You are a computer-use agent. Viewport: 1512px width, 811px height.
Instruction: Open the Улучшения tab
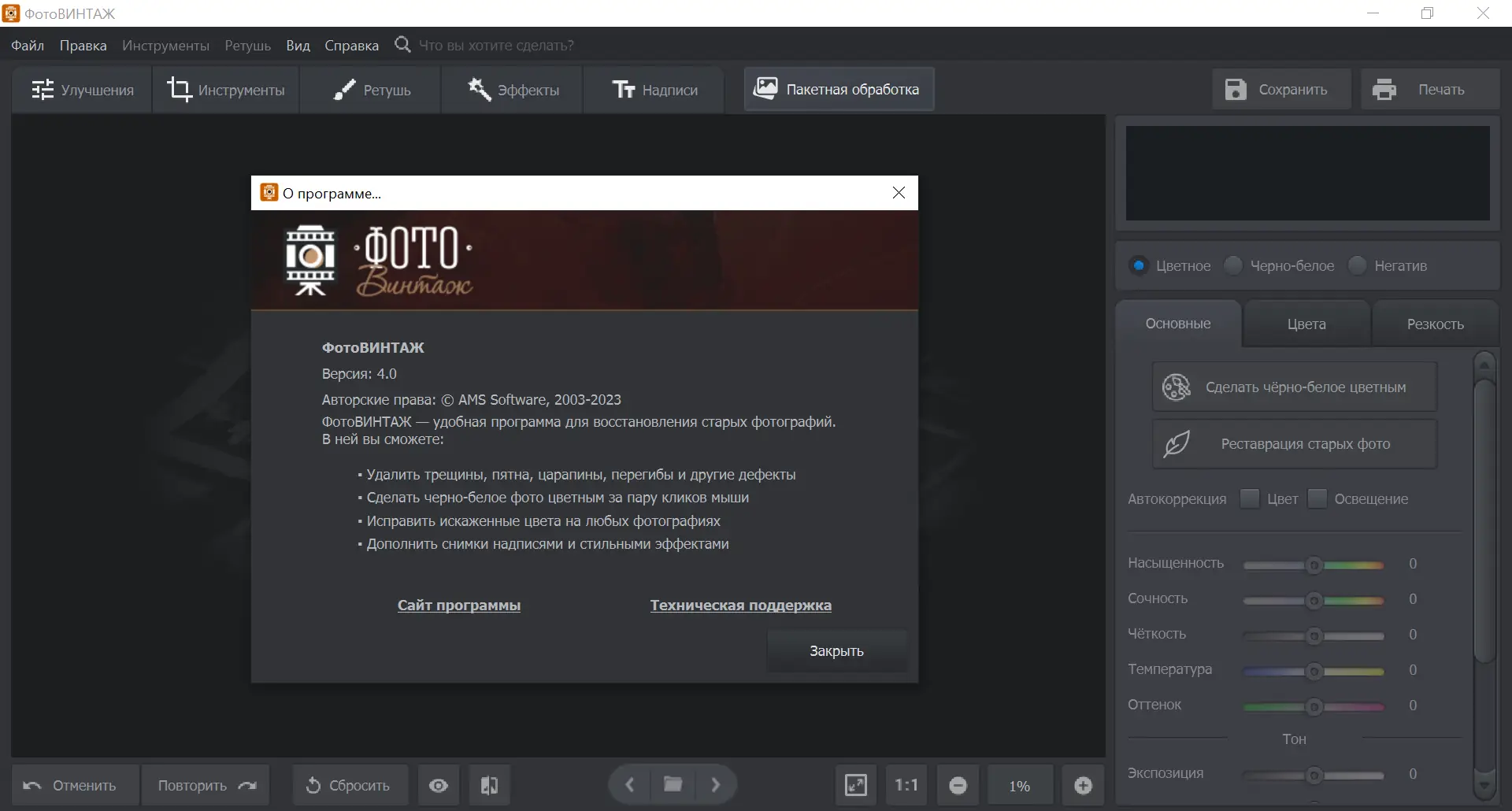(x=82, y=90)
